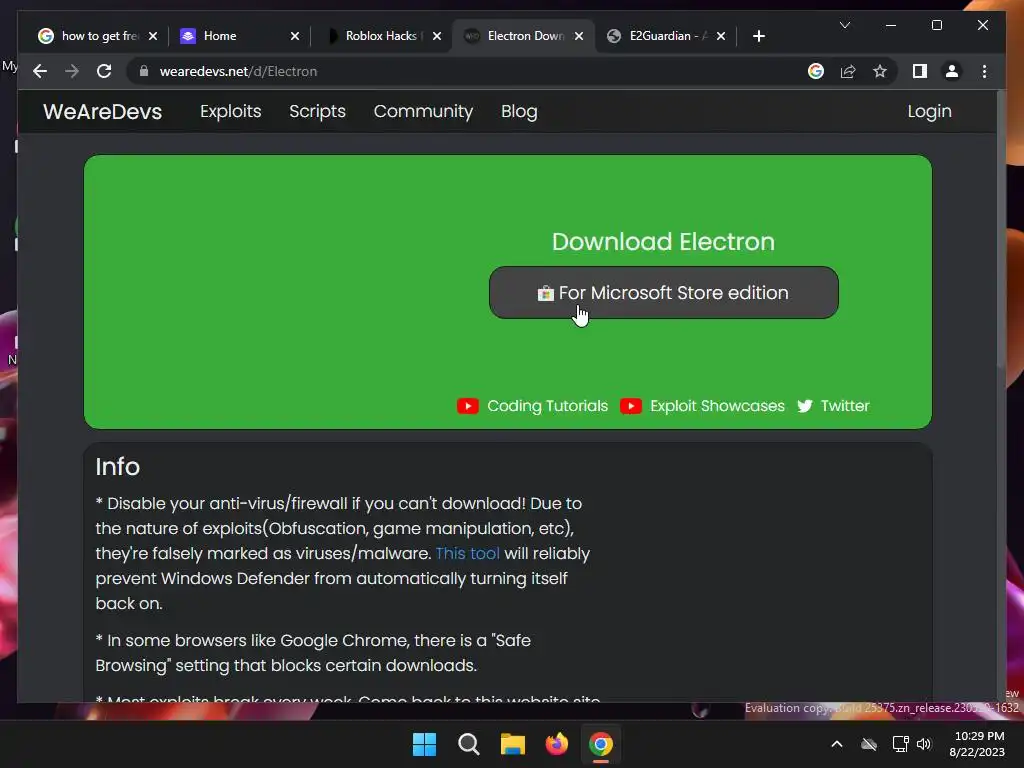The image size is (1024, 768).
Task: Show hidden system tray icons
Action: tap(837, 744)
